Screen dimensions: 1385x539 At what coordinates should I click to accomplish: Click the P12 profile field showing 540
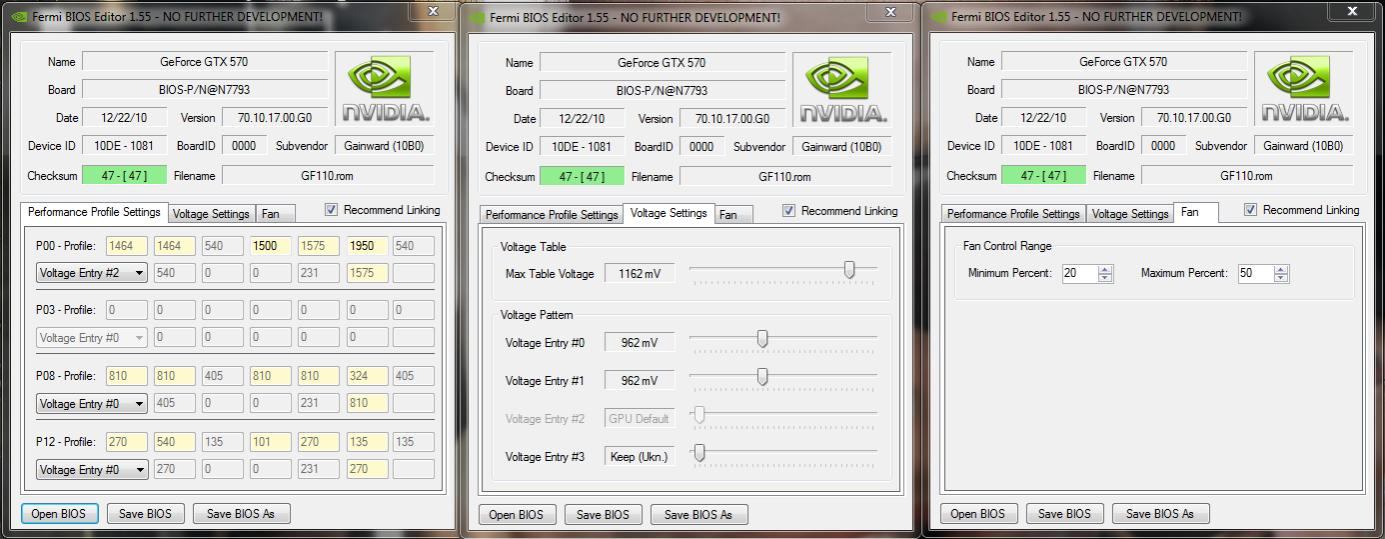tap(174, 442)
